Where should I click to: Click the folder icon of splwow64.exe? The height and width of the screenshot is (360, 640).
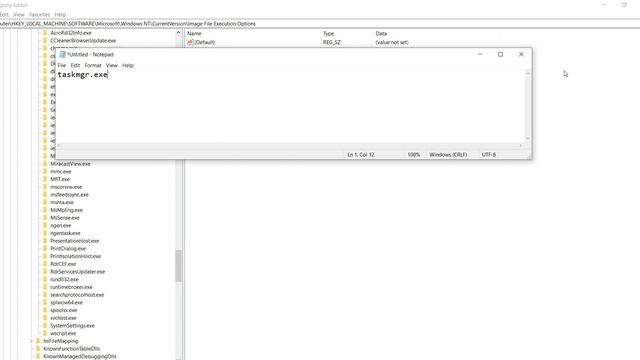point(45,302)
